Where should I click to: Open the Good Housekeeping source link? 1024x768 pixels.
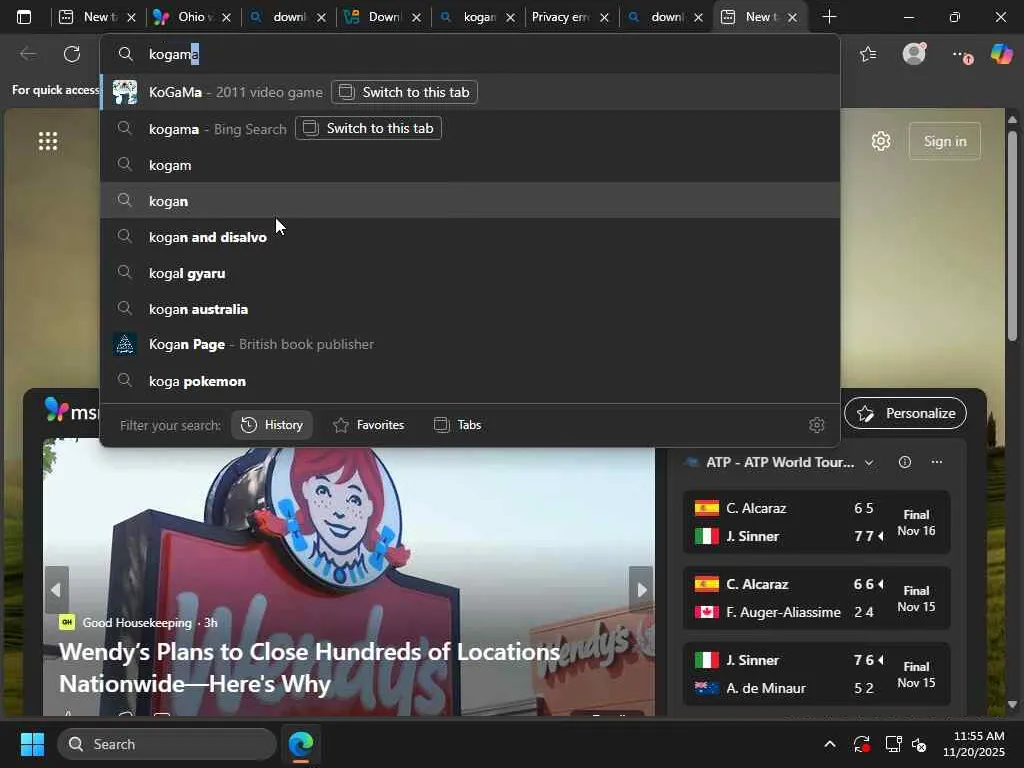pyautogui.click(x=137, y=622)
